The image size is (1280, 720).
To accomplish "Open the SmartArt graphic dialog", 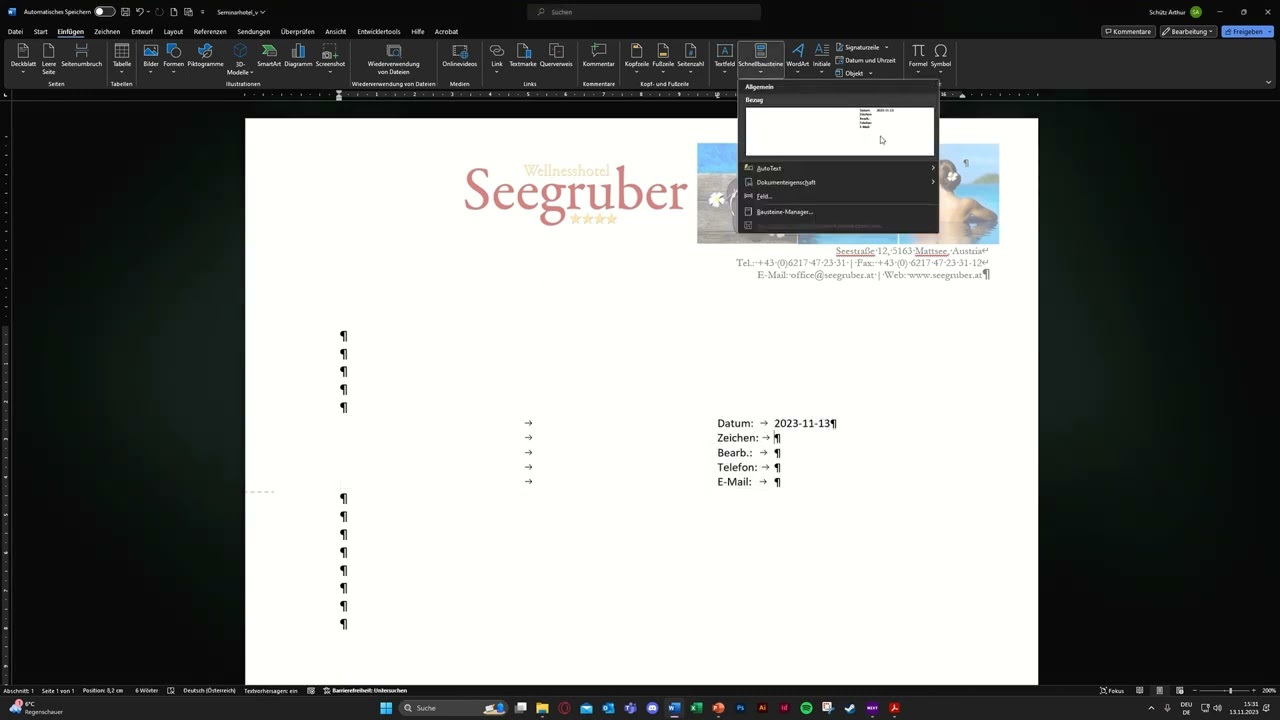I will click(x=269, y=56).
